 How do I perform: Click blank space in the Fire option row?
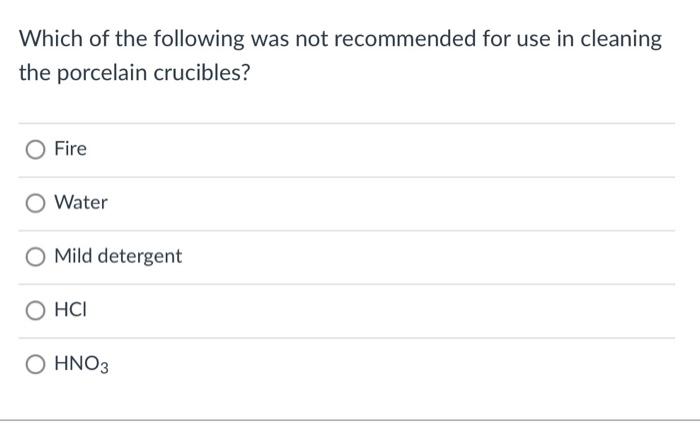[379, 150]
